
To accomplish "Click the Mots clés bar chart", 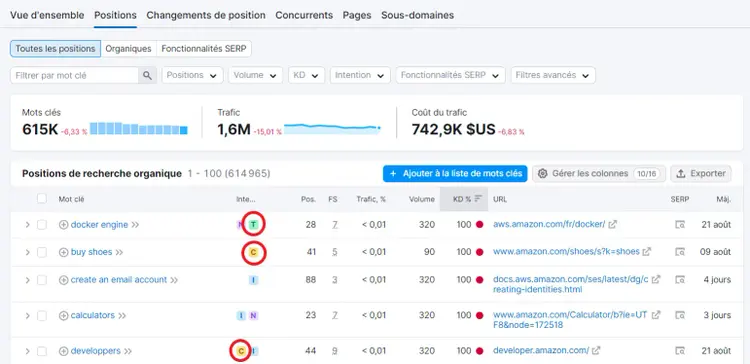I will click(x=139, y=129).
